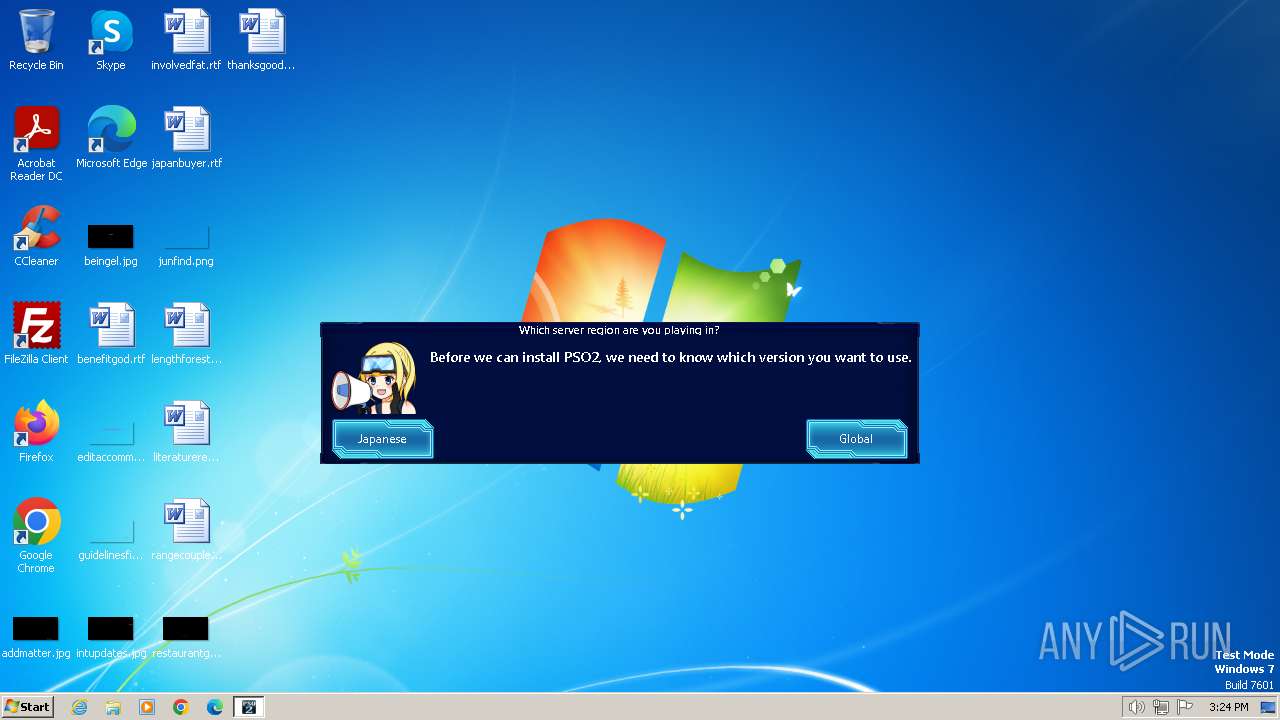This screenshot has width=1280, height=720.
Task: Choose the Japanese server version
Action: pyautogui.click(x=382, y=439)
